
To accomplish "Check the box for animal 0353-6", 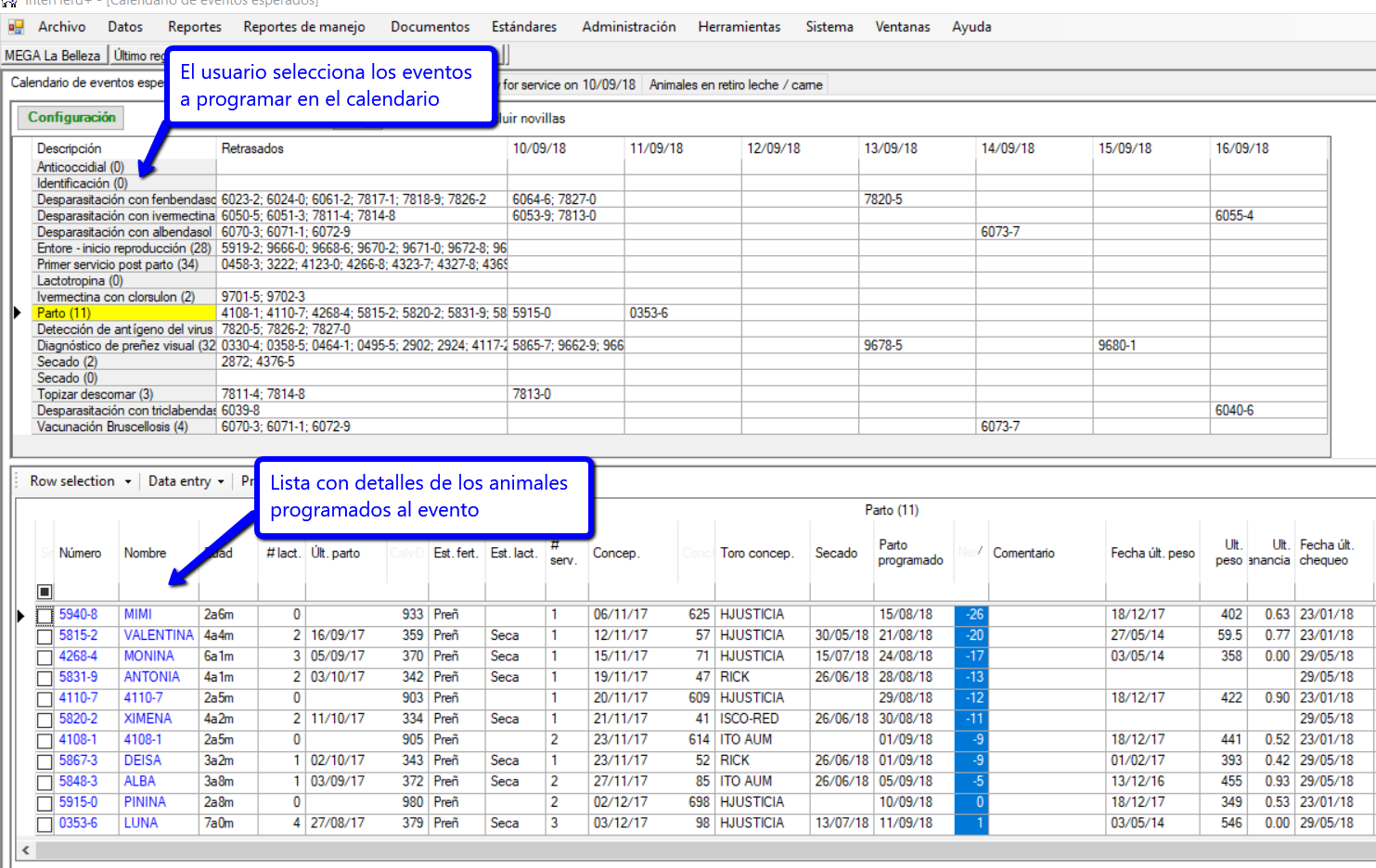I will coord(45,824).
